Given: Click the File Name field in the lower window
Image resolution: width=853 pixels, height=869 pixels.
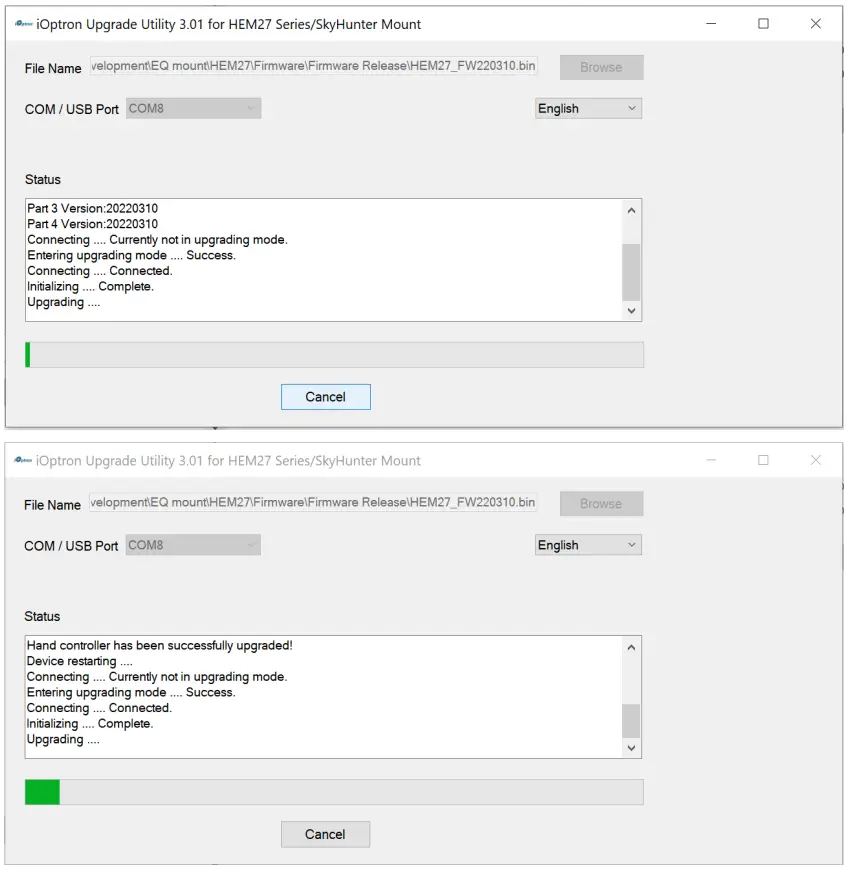Looking at the screenshot, I should (x=312, y=502).
